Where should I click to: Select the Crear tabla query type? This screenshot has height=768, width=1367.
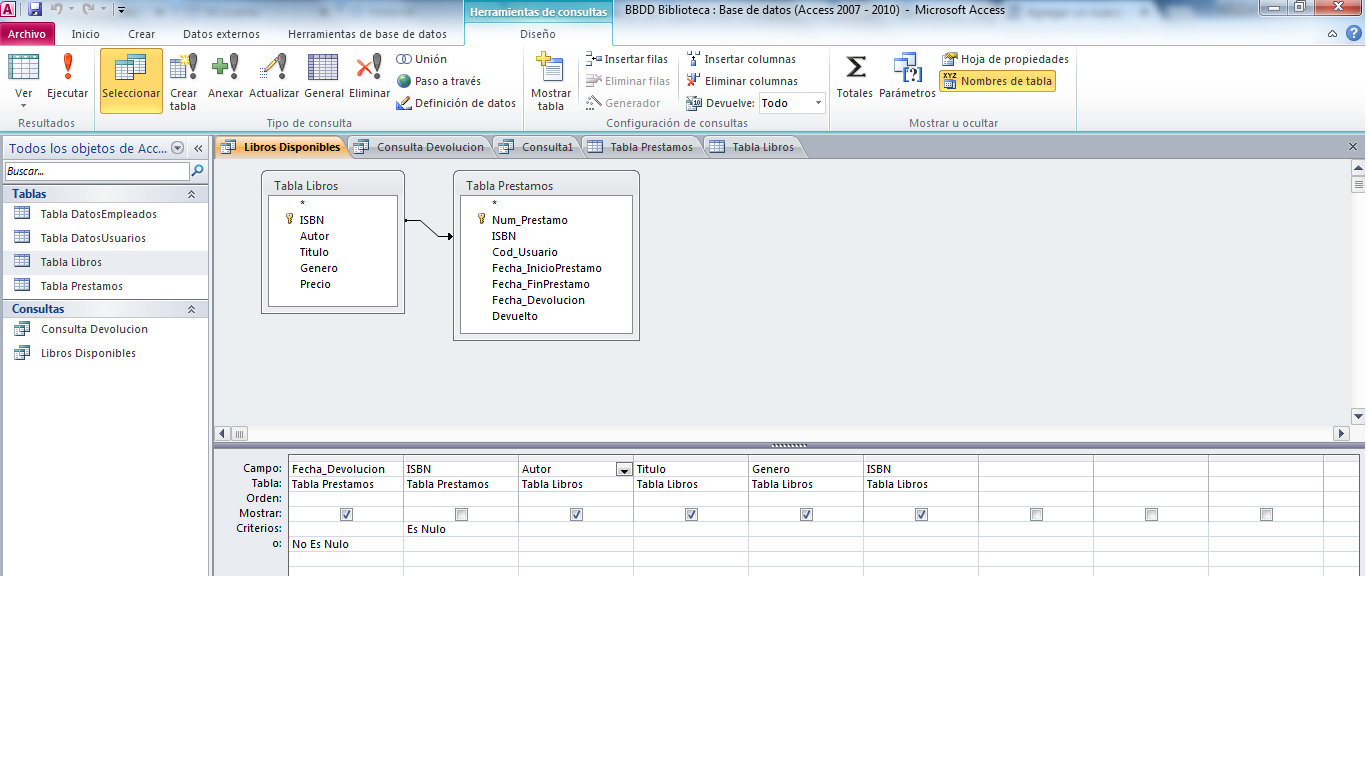tap(183, 80)
